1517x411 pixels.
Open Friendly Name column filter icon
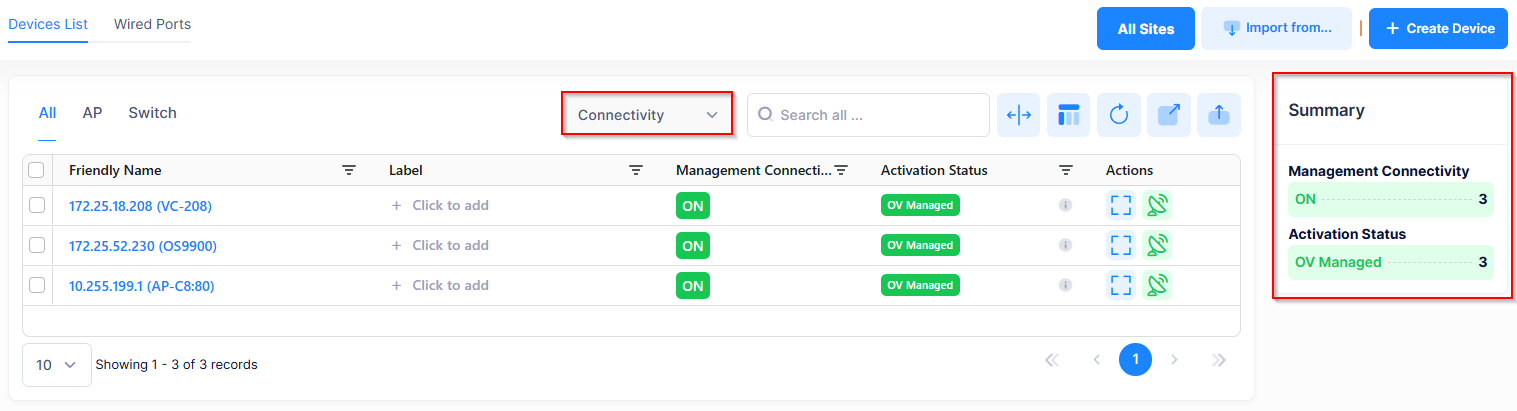click(348, 171)
